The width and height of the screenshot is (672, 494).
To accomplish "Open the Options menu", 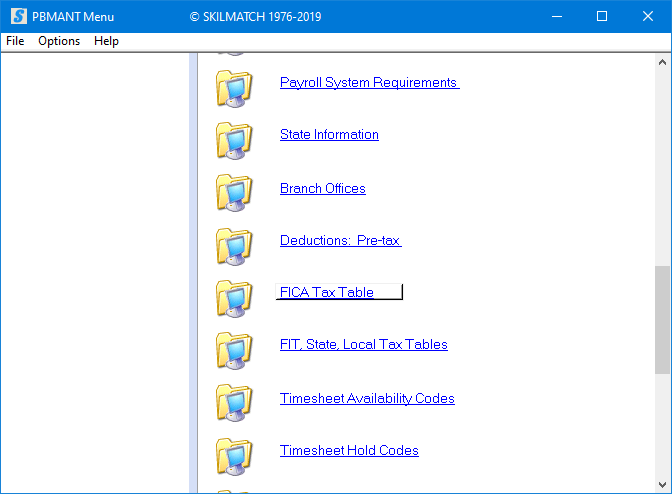I will coord(59,41).
